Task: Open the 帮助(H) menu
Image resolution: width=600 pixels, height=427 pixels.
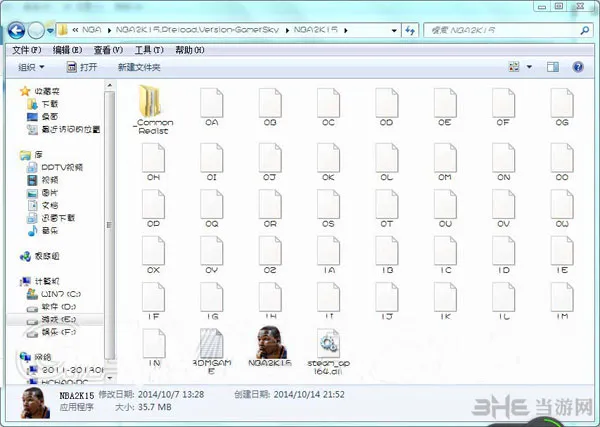Action: point(190,50)
